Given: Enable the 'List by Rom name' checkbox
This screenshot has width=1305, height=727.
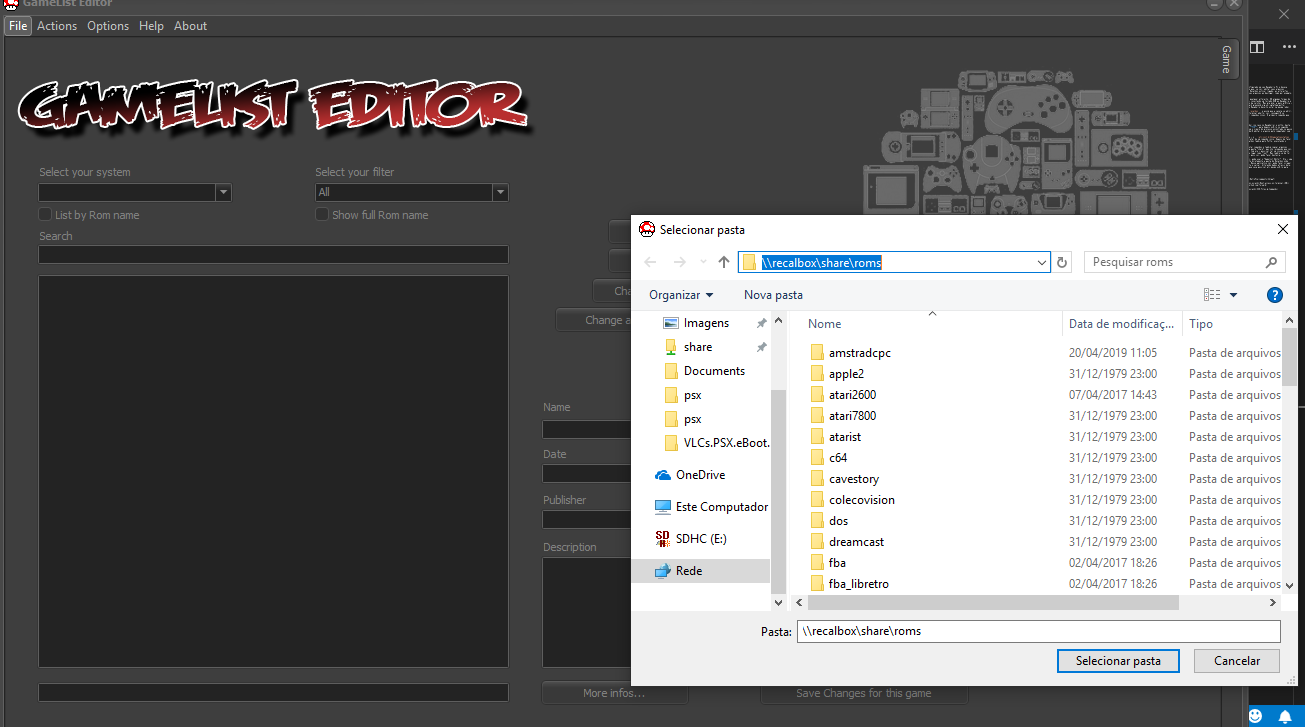Looking at the screenshot, I should 45,215.
